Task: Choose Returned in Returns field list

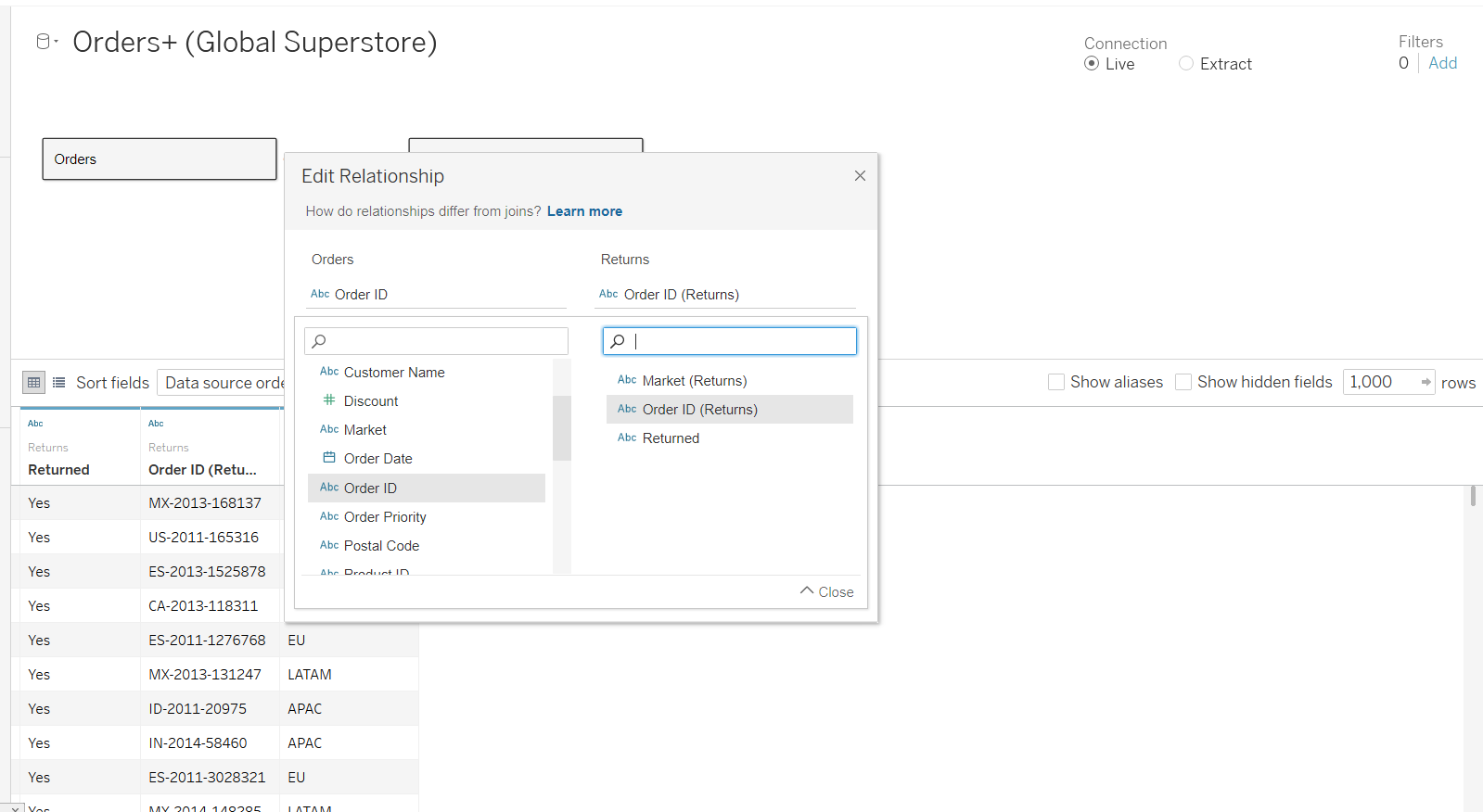Action: pyautogui.click(x=730, y=438)
